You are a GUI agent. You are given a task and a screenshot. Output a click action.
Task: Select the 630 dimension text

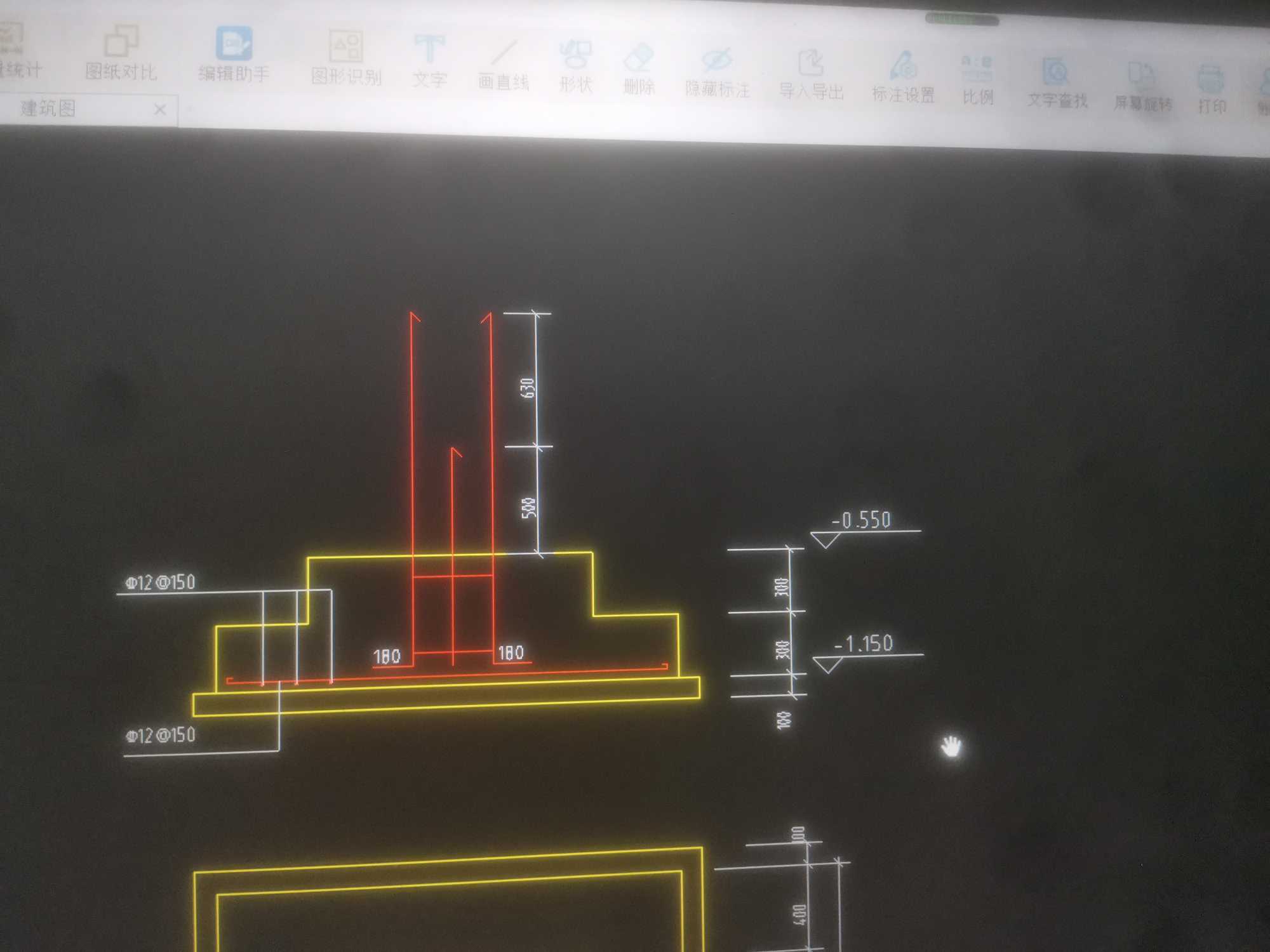(528, 388)
